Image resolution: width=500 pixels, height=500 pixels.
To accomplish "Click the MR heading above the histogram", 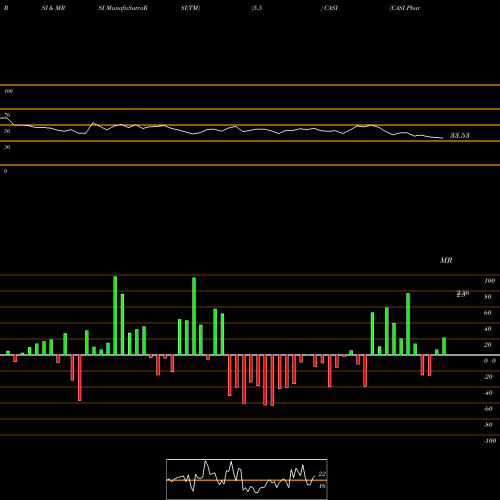I will click(x=446, y=260).
